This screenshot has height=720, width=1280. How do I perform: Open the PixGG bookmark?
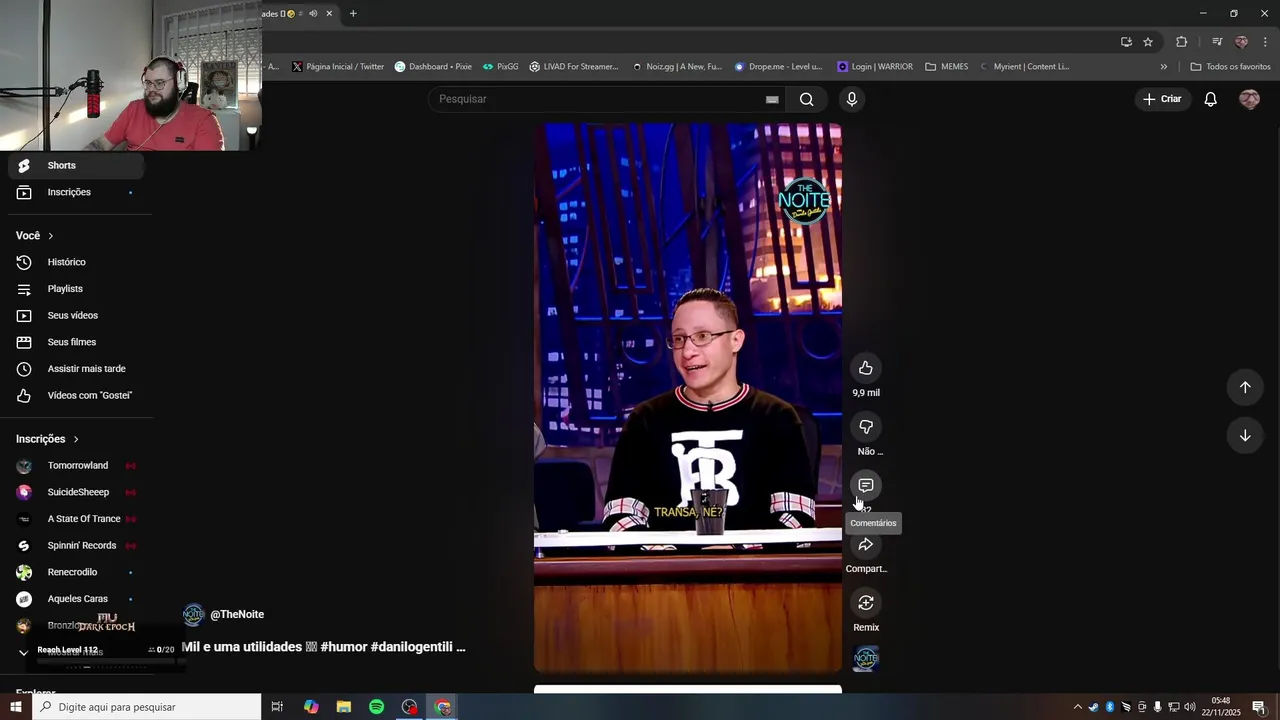pyautogui.click(x=500, y=67)
